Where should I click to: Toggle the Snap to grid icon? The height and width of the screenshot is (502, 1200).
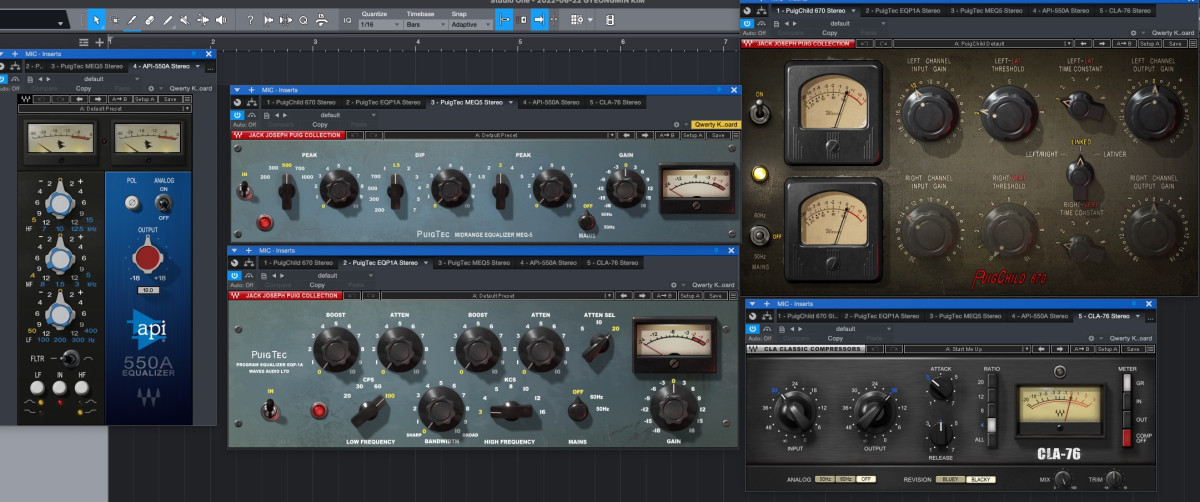tap(504, 19)
